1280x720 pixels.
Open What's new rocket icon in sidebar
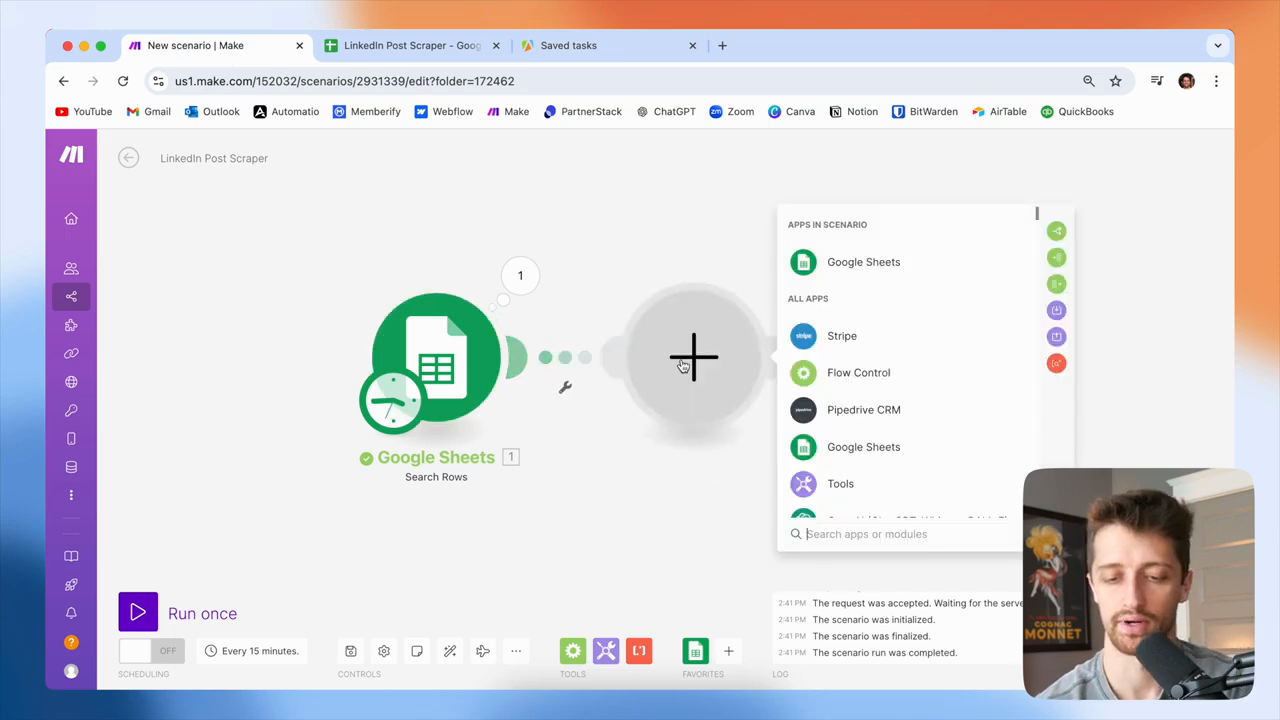(x=71, y=585)
